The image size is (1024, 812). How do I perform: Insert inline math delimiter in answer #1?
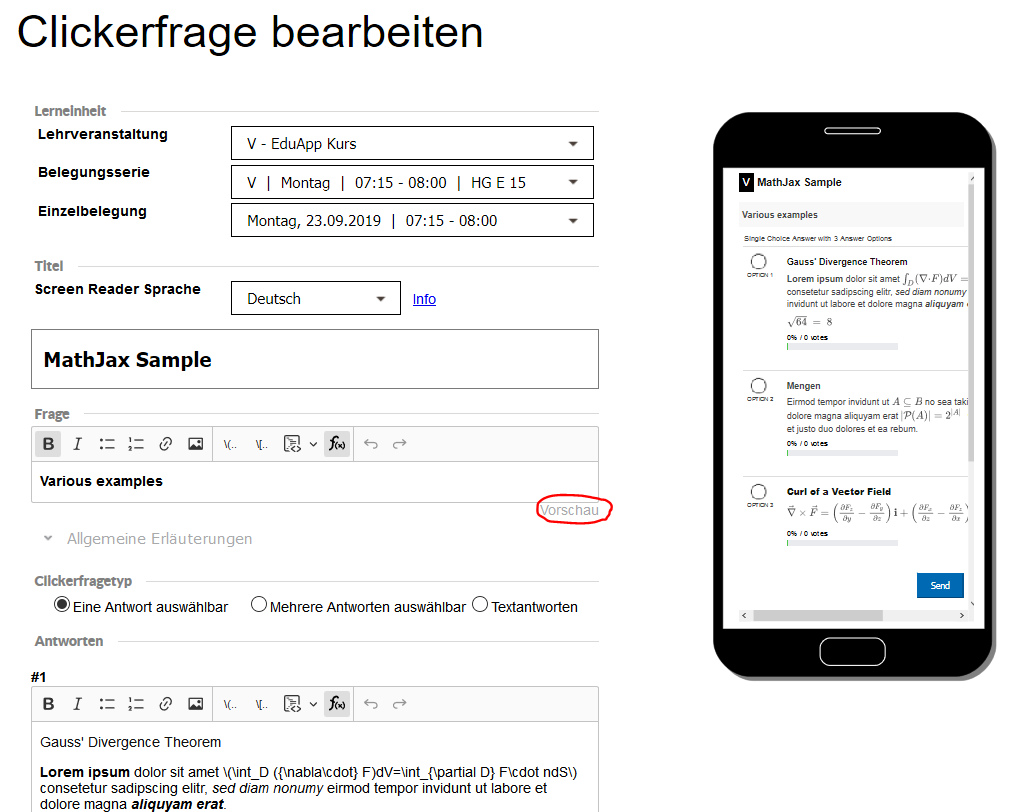click(x=230, y=704)
